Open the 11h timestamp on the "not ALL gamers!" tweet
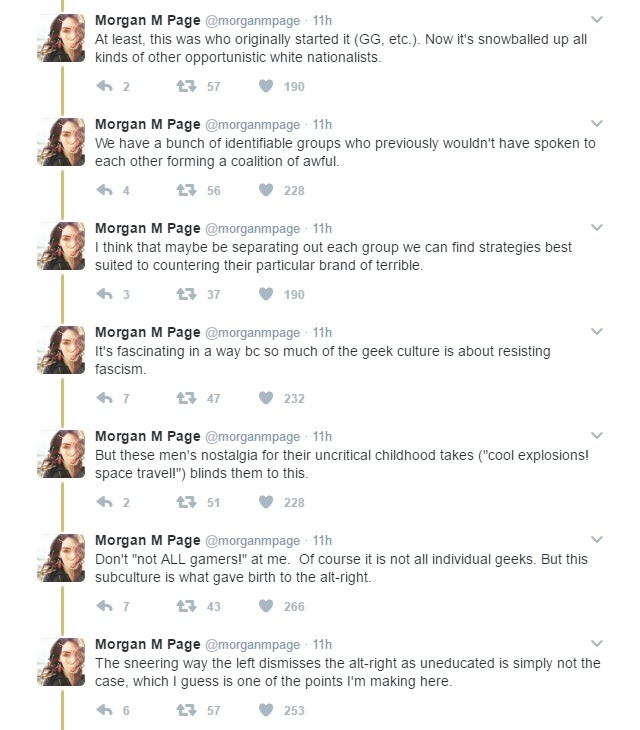The image size is (640, 730). coord(322,540)
